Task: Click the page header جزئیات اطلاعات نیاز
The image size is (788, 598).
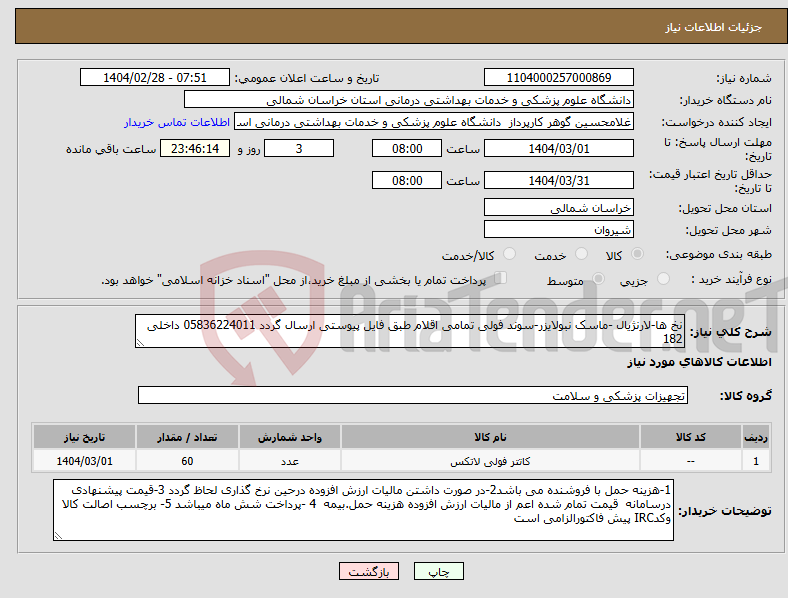Action: (714, 27)
